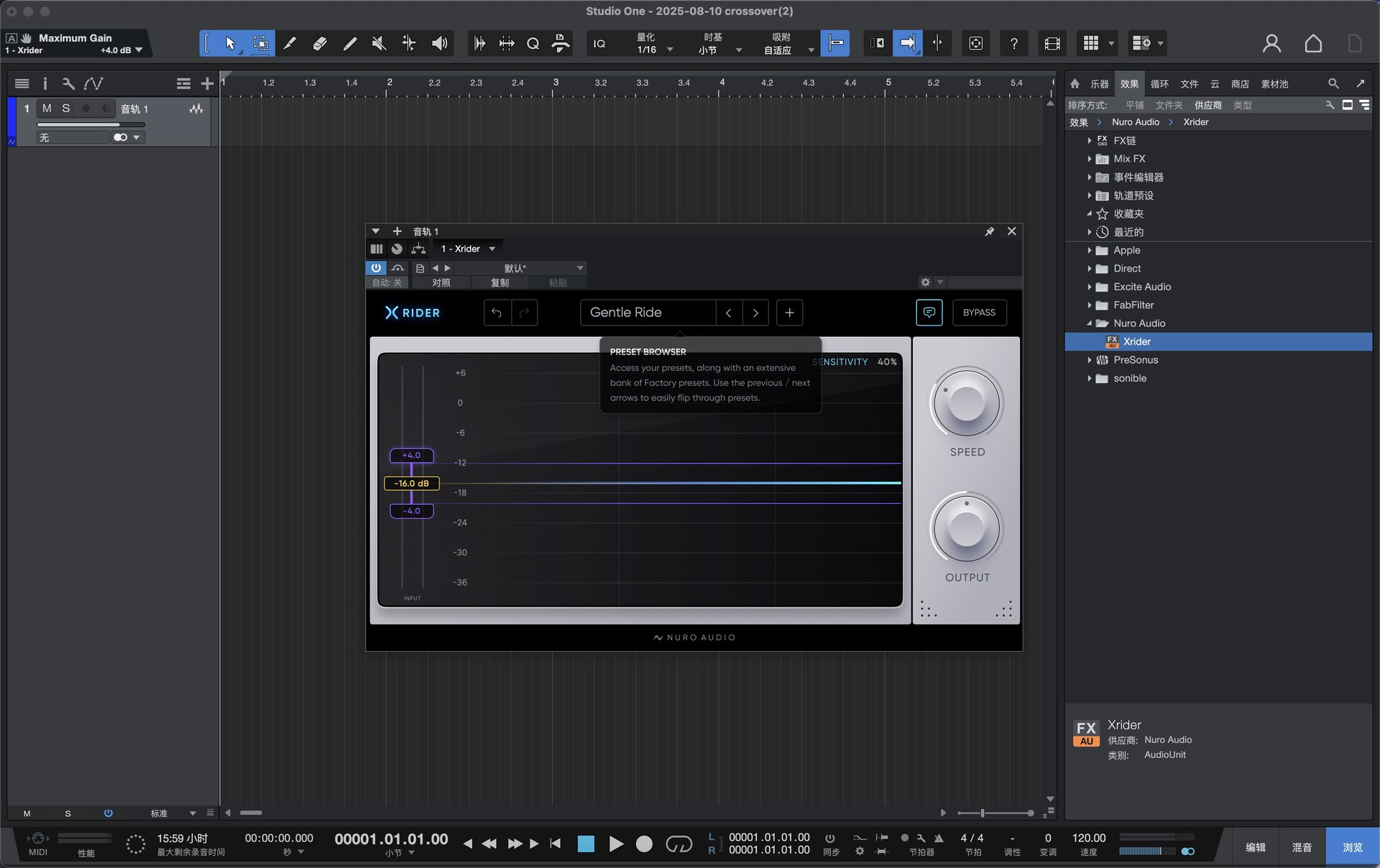Toggle record arm on 音轨 1
Viewport: 1380px width, 868px height.
tap(86, 108)
